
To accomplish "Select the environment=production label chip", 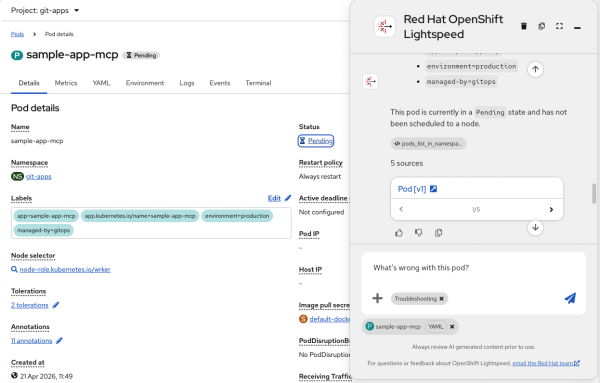I will [237, 216].
